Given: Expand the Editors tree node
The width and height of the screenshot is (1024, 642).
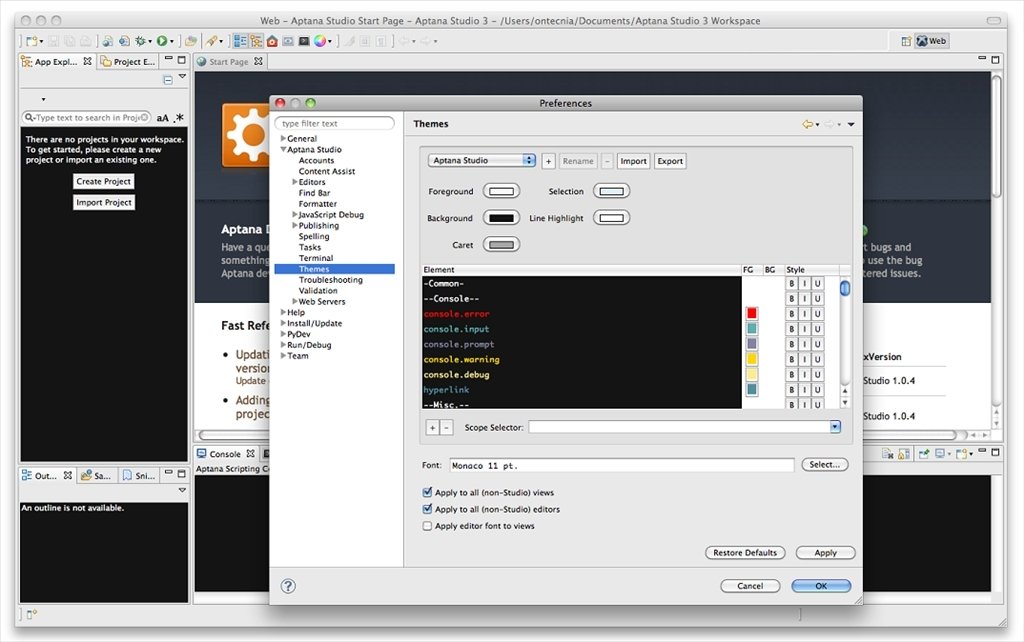Looking at the screenshot, I should (x=295, y=182).
